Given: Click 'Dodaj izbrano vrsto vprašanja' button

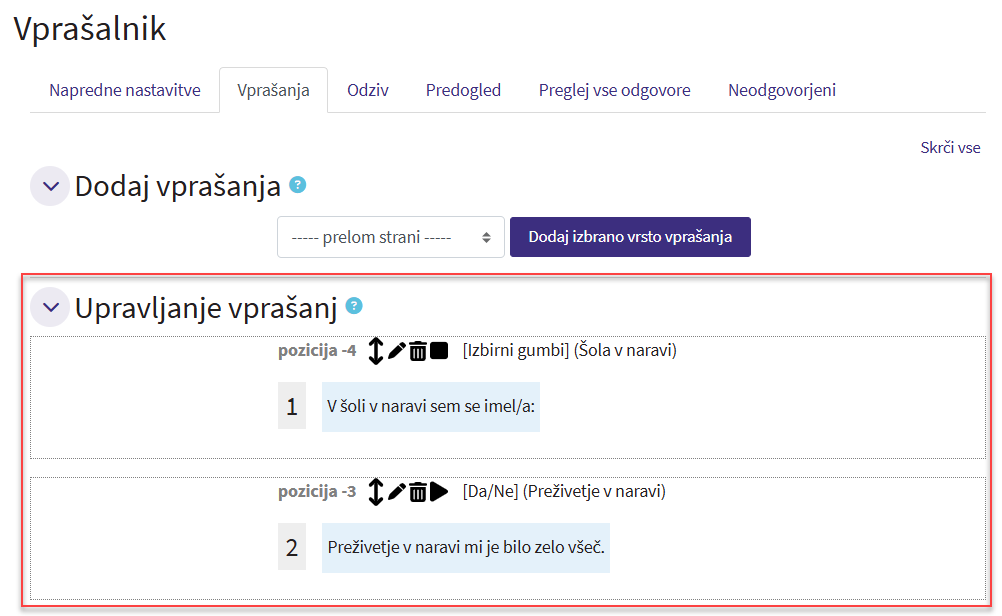Looking at the screenshot, I should (x=630, y=237).
